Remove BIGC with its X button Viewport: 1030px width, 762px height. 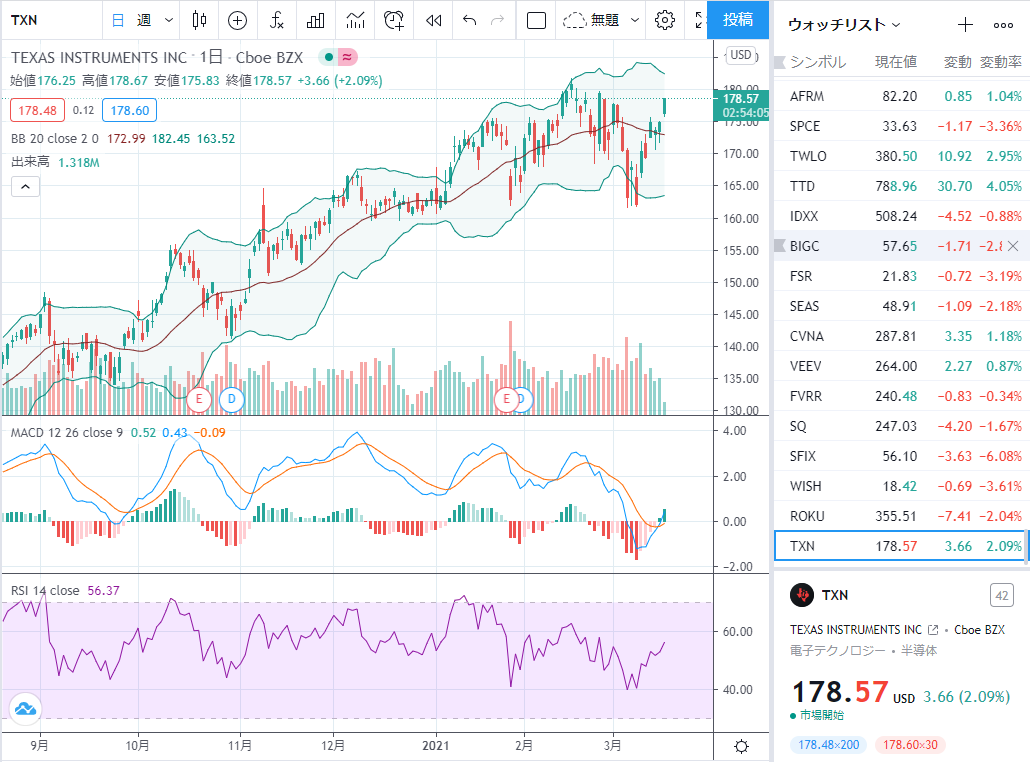pos(1013,246)
